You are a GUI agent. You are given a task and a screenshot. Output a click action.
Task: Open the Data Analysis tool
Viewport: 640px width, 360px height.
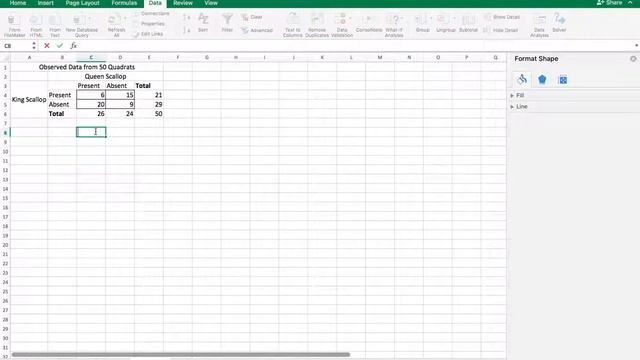pos(539,25)
